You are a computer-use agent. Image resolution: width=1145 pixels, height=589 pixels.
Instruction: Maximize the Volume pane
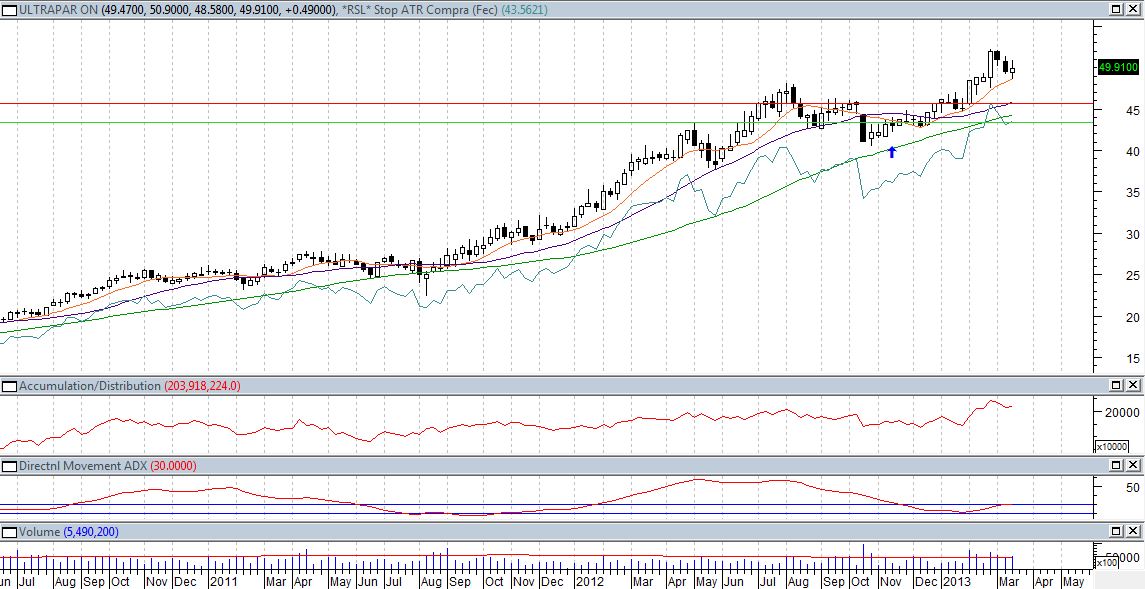coord(1117,532)
